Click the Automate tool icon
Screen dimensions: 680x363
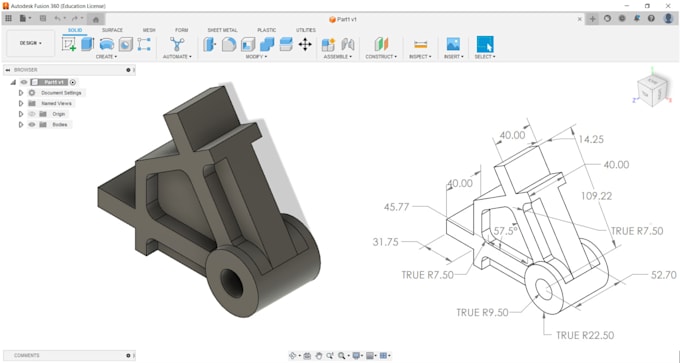[x=177, y=44]
